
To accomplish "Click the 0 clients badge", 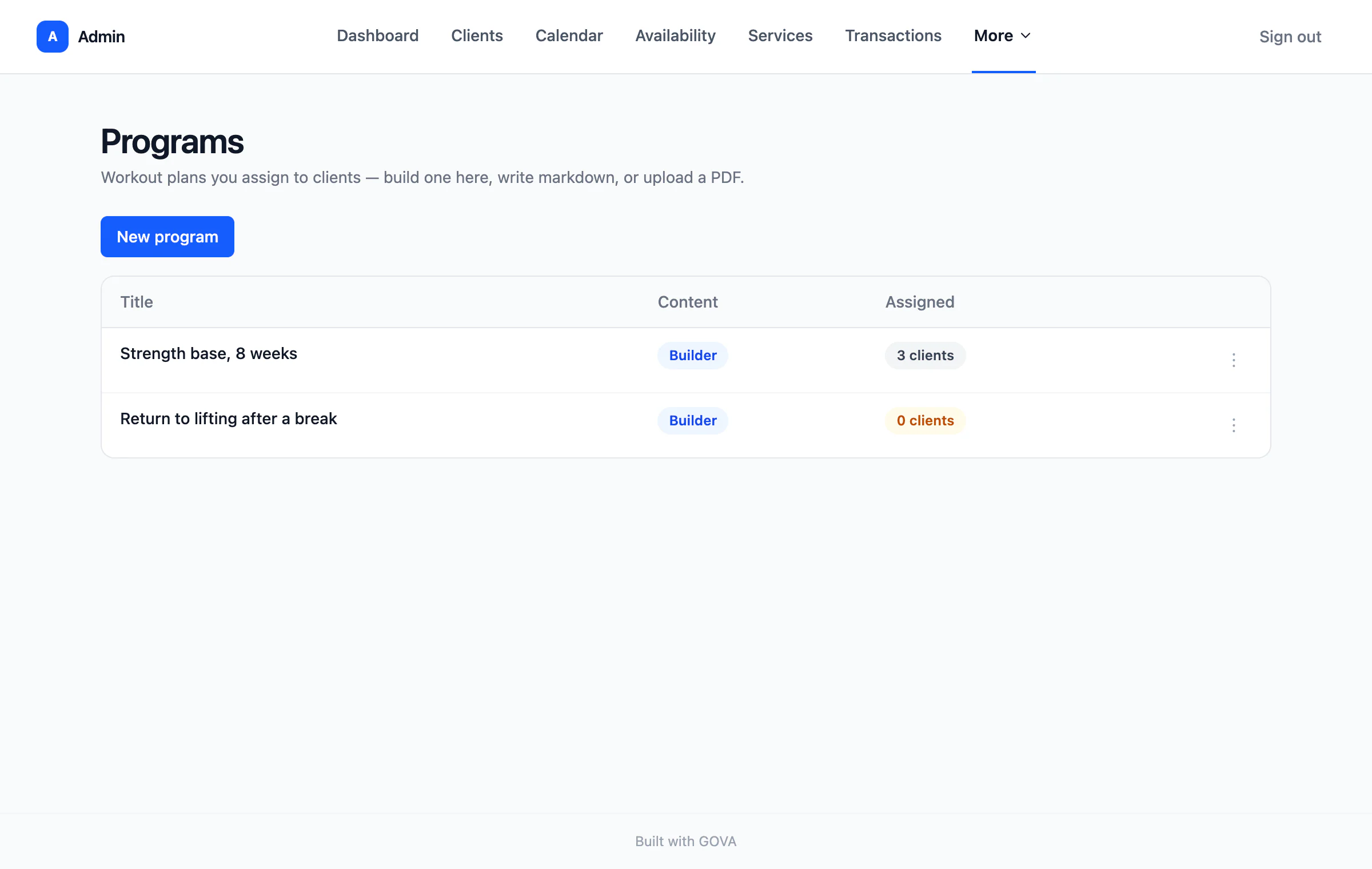I will pos(926,421).
